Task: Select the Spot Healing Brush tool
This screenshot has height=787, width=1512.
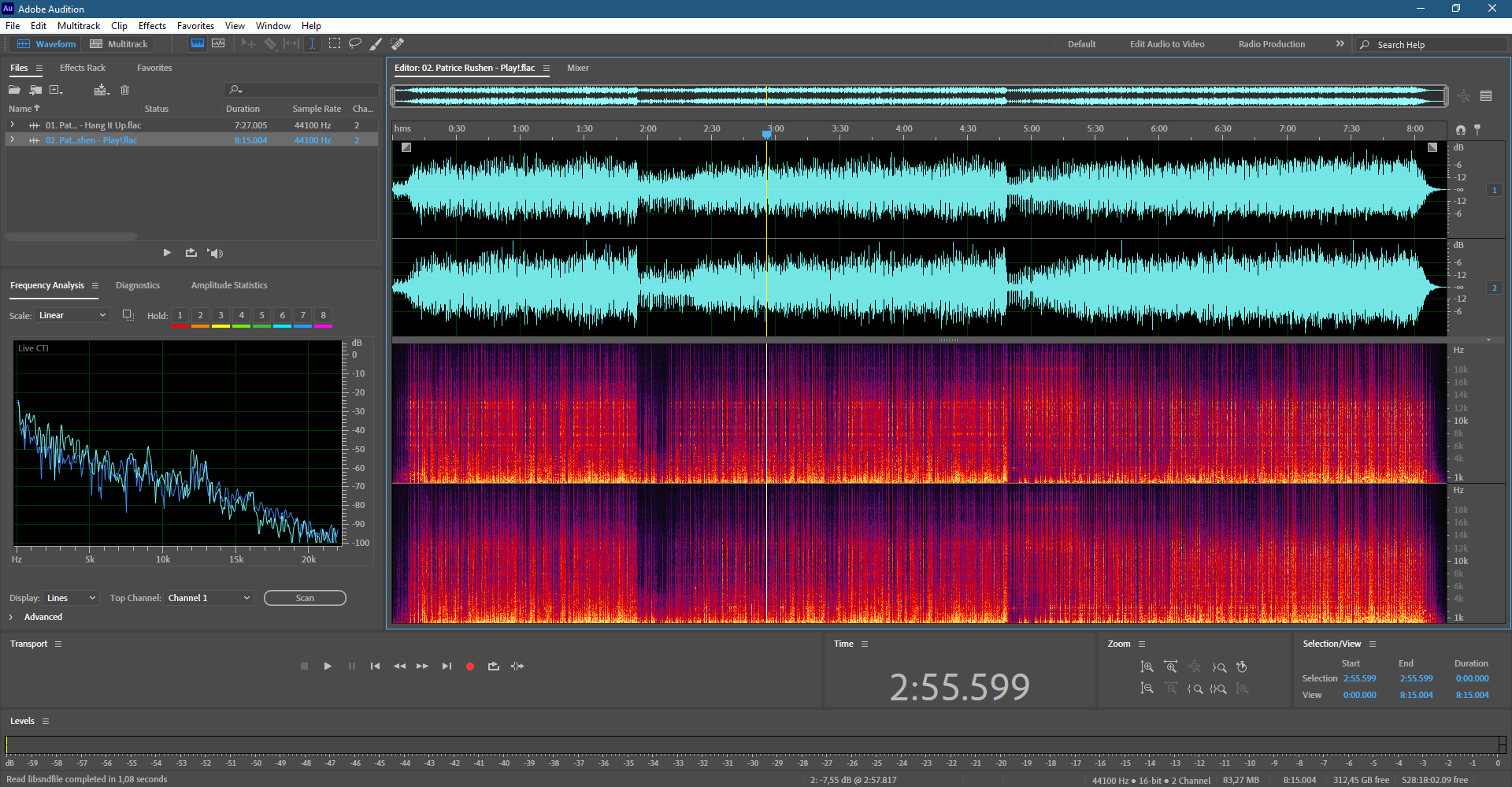Action: pyautogui.click(x=398, y=44)
